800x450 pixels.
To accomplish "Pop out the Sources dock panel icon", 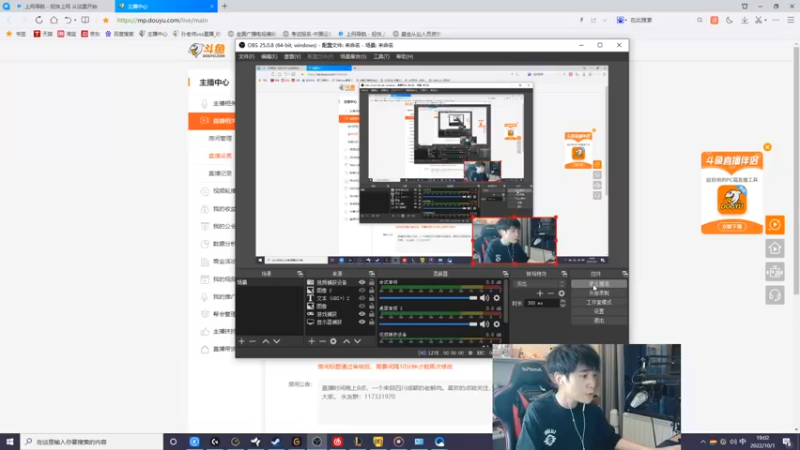I will 371,274.
